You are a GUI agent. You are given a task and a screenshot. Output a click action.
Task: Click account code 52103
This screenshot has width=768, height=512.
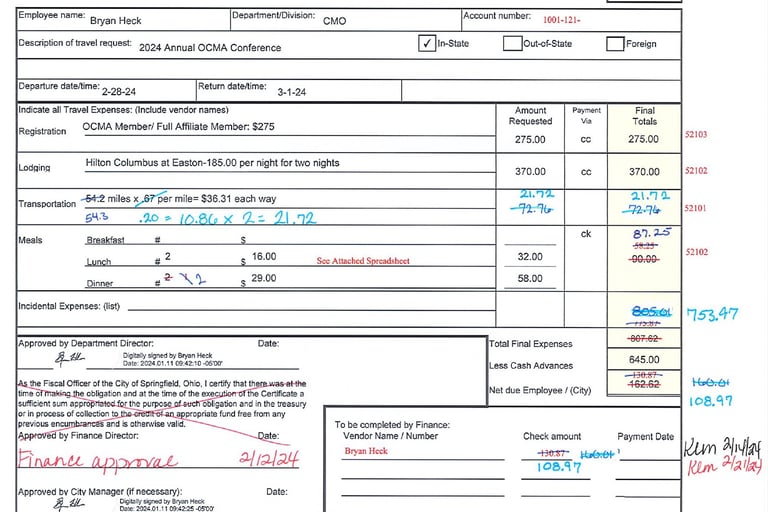click(x=696, y=134)
